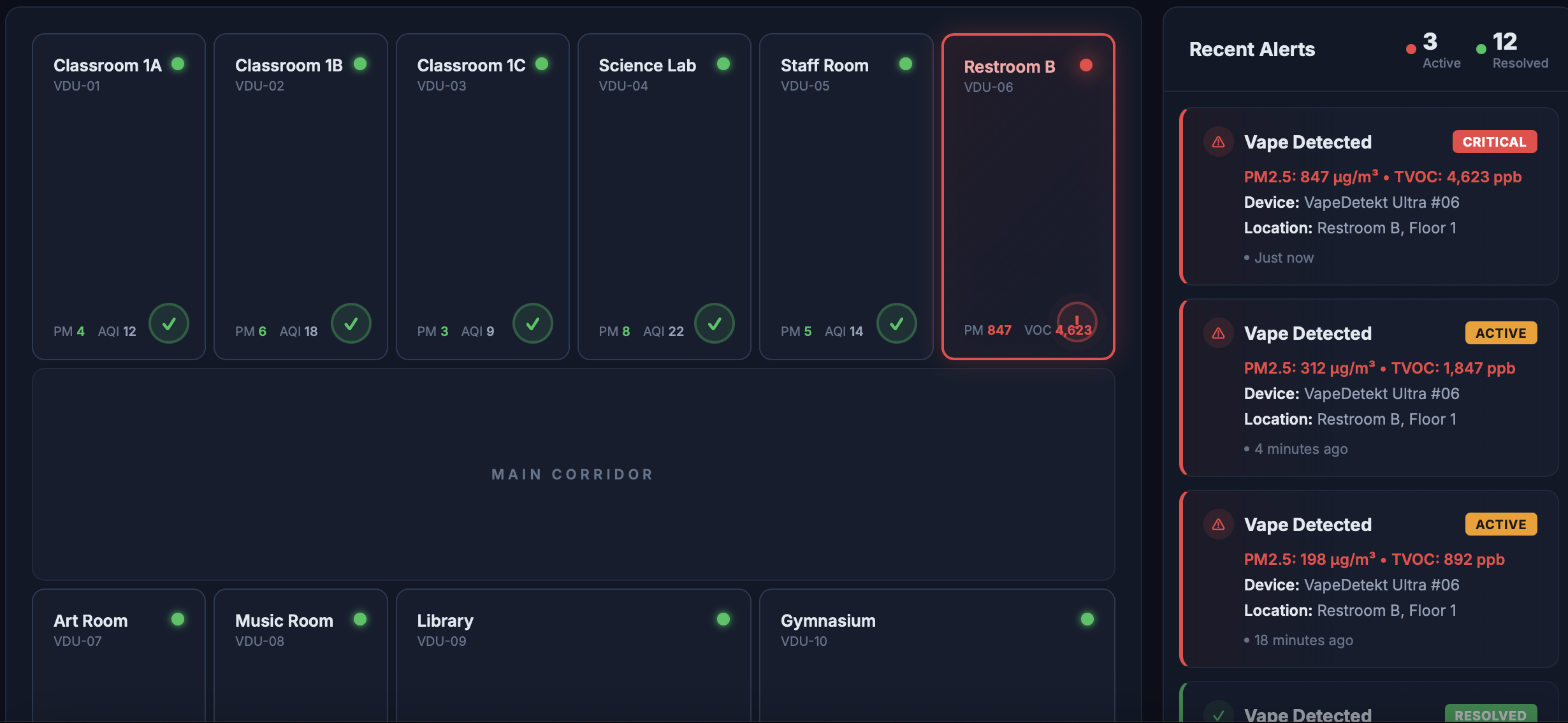1568x723 pixels.
Task: Click the green checkmark on Classroom 1A
Action: pos(170,323)
